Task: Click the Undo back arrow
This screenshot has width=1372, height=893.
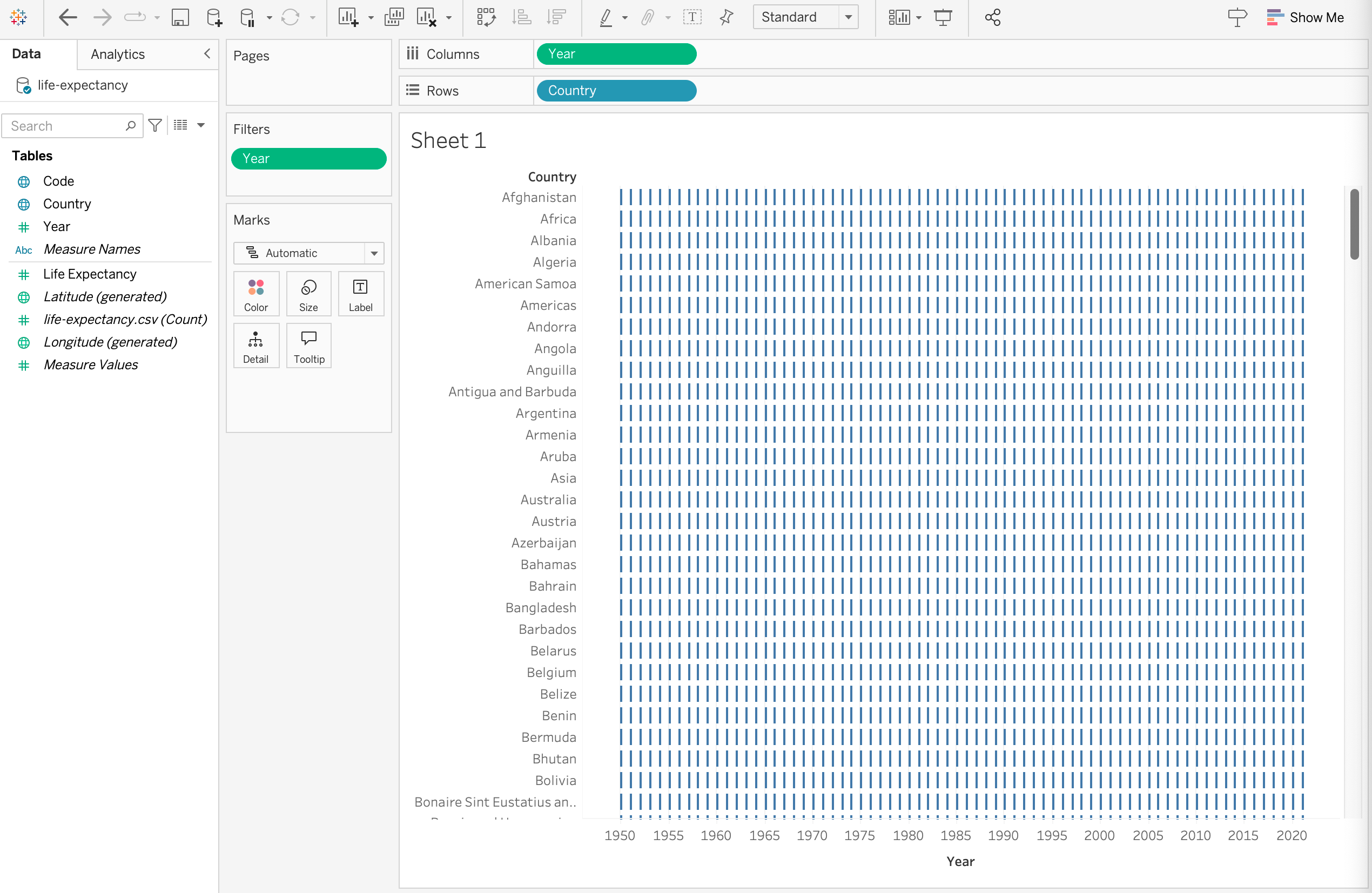Action: [x=68, y=17]
